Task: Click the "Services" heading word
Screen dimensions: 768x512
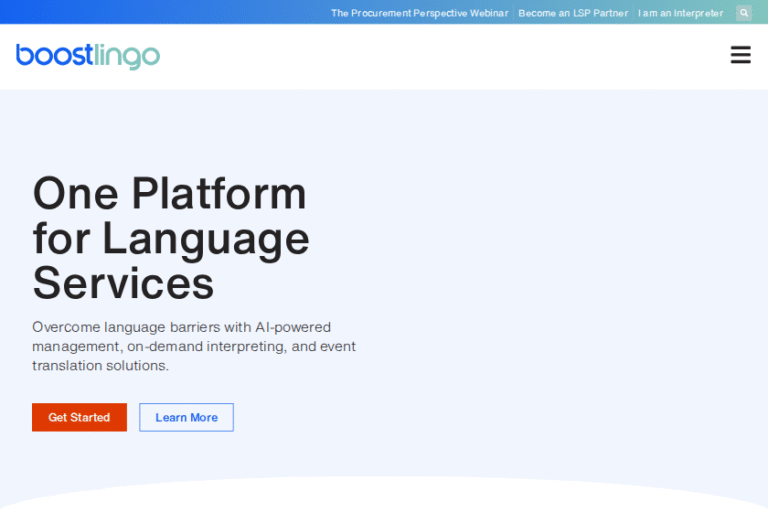Action: 123,283
